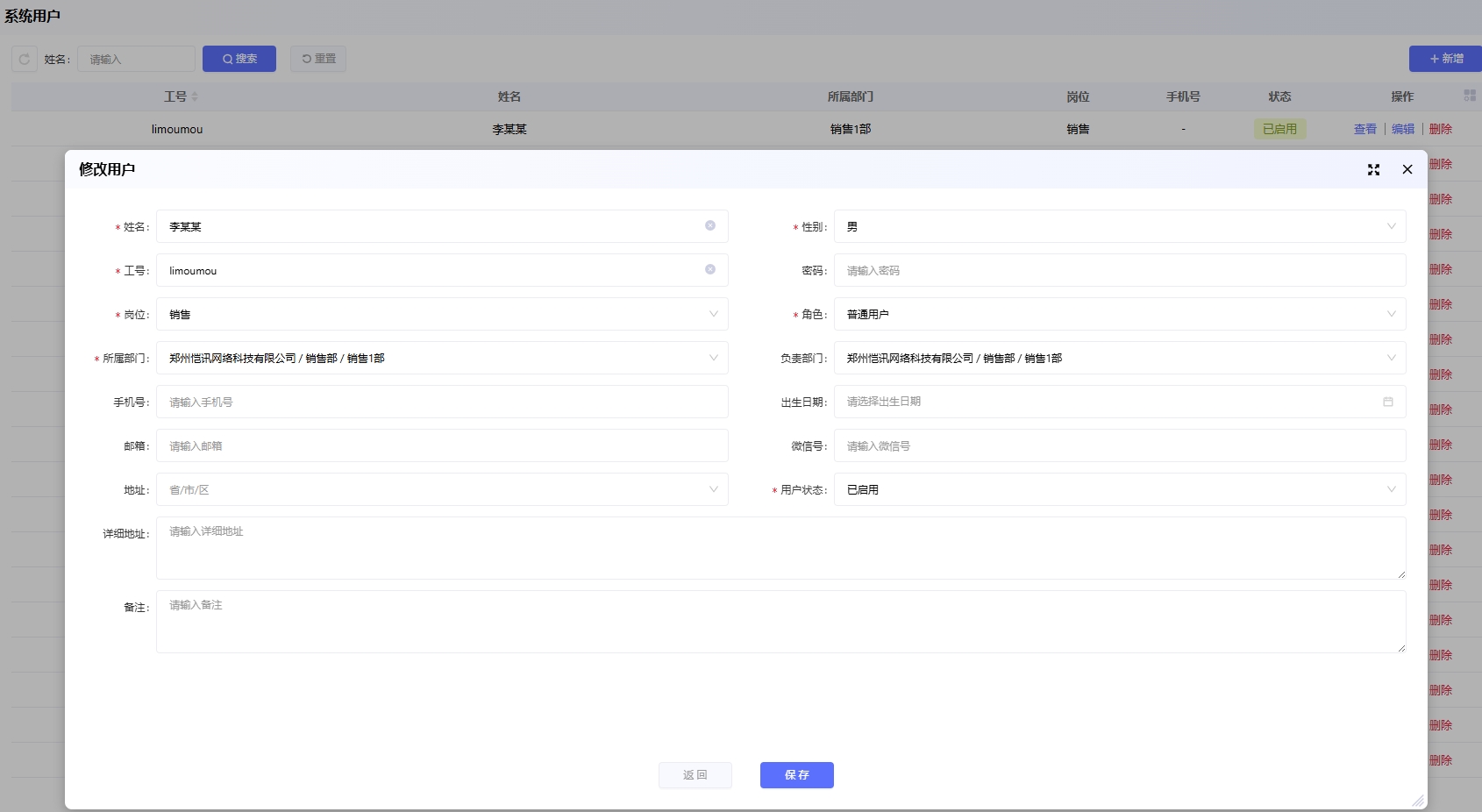Click the column settings grid icon in table header

(x=1470, y=96)
